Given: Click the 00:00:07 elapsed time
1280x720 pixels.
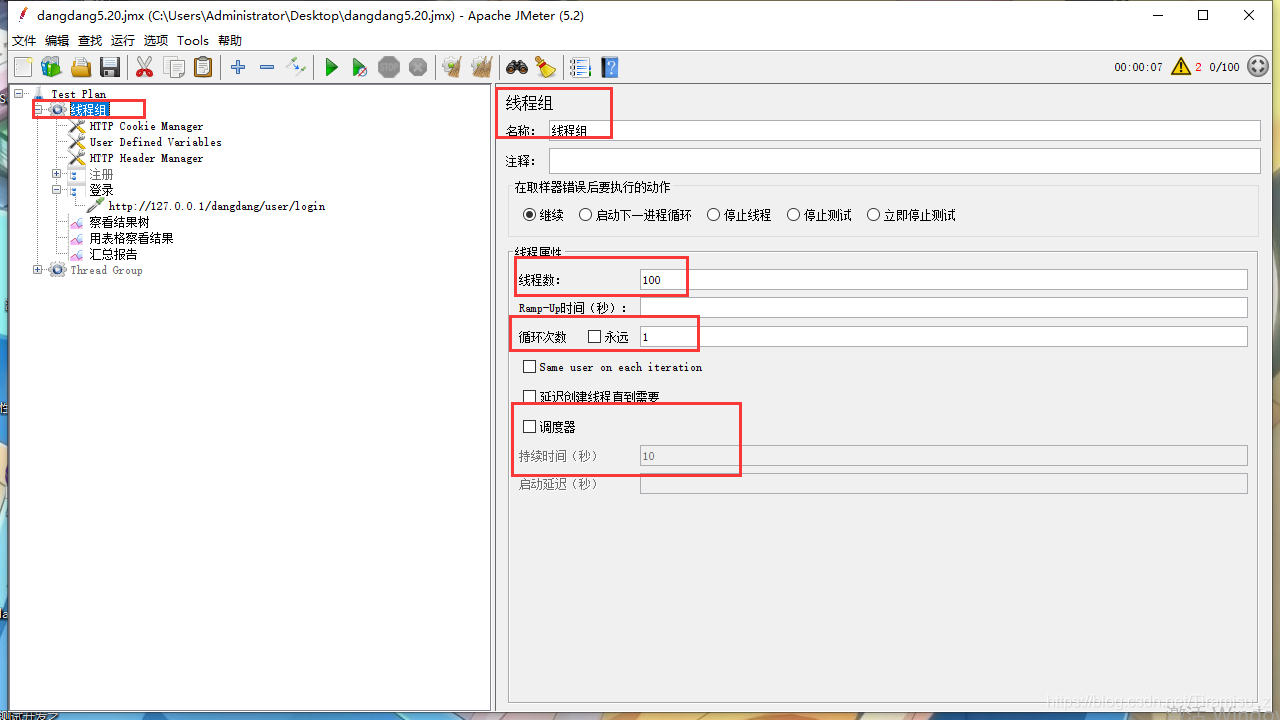Looking at the screenshot, I should point(1139,67).
